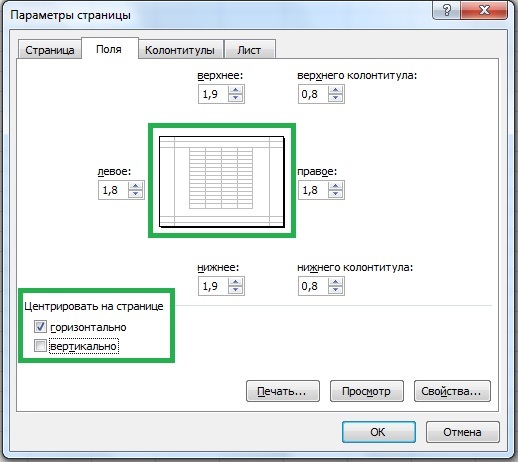Enable the вертикально centering checkbox

pos(40,346)
